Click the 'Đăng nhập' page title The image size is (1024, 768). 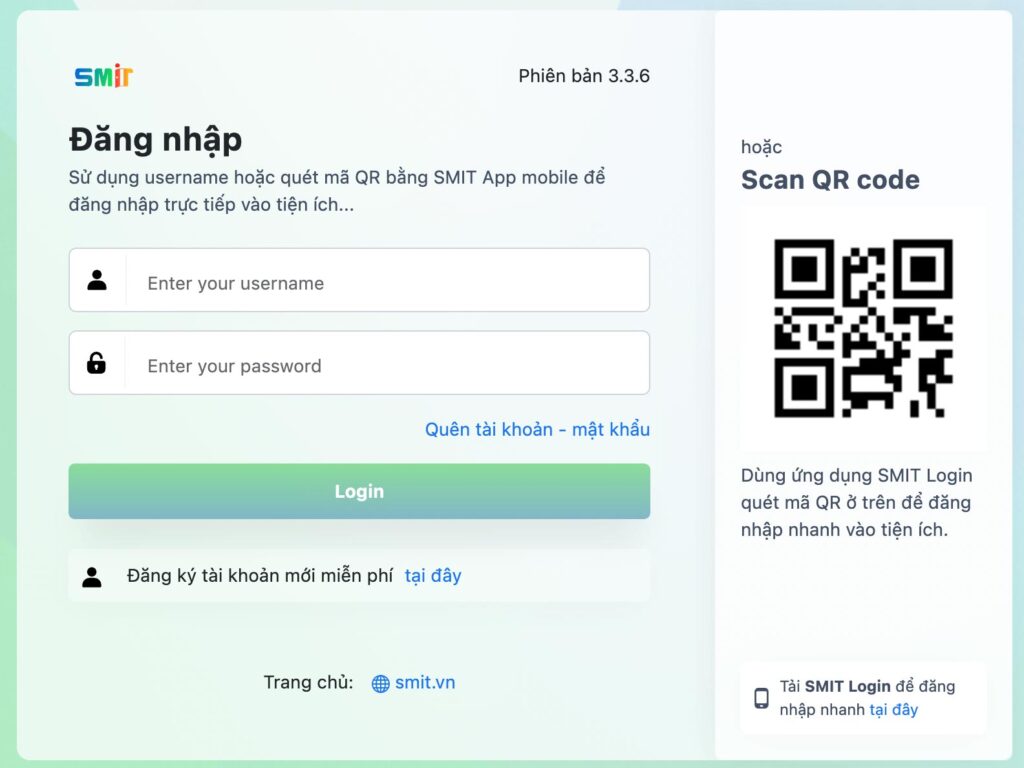point(155,139)
